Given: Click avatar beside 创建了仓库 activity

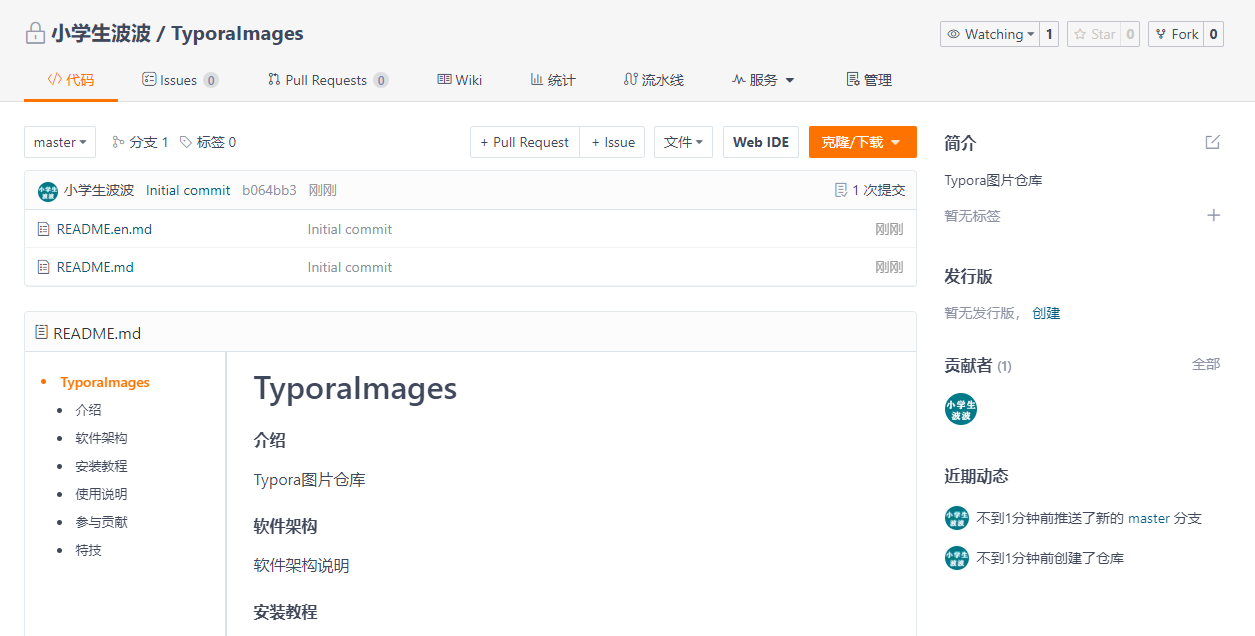Looking at the screenshot, I should point(957,558).
